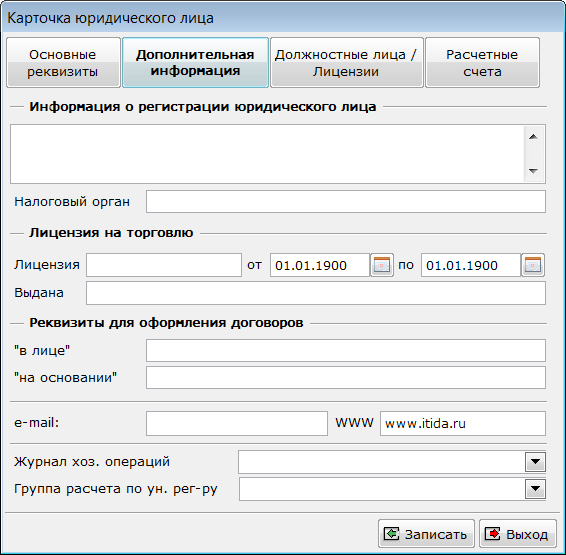Switch to the Основные реквизиты tab
This screenshot has width=566, height=555.
coord(63,62)
